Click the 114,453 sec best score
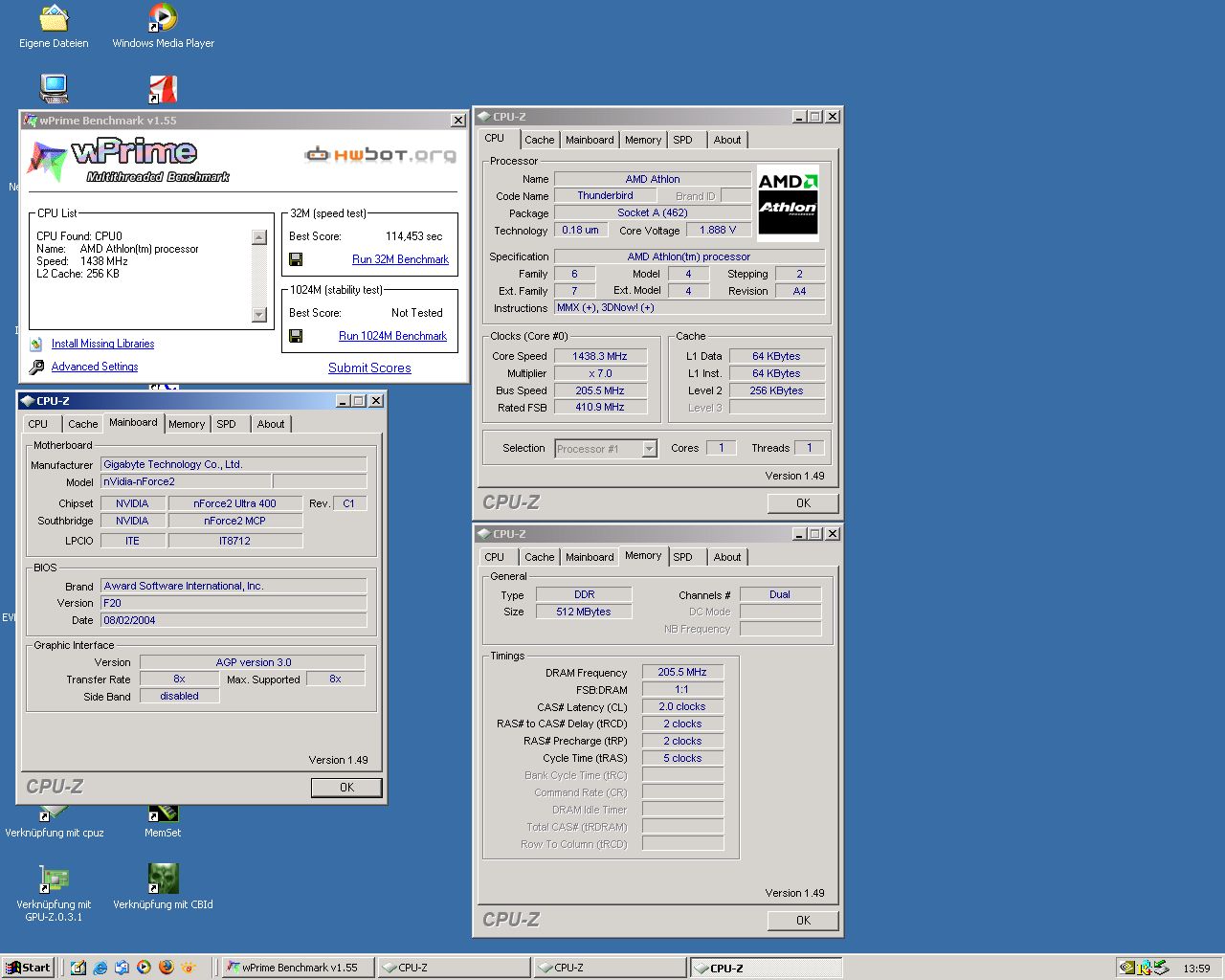 coord(413,236)
